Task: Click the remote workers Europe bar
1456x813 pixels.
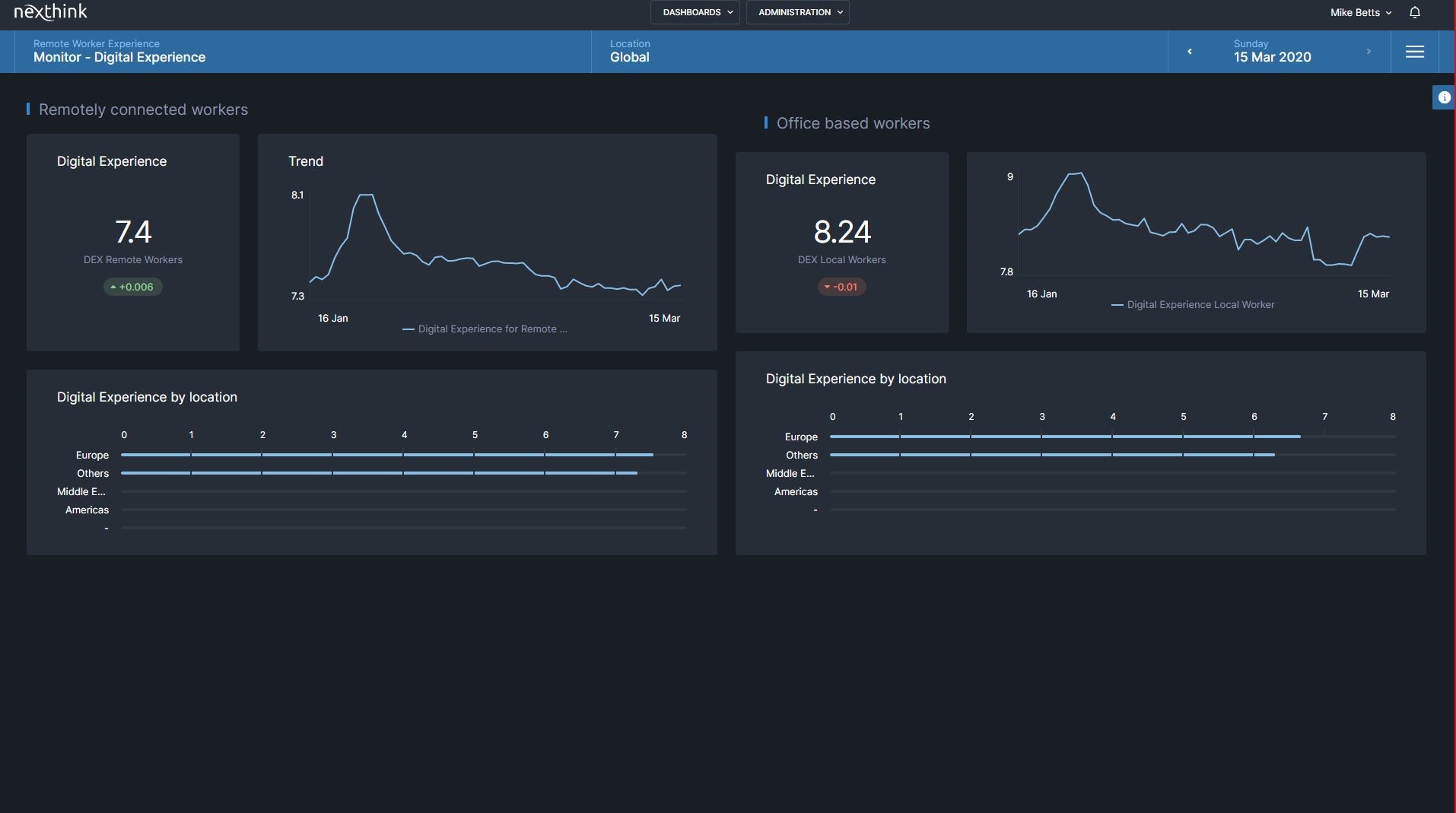Action: click(x=386, y=455)
